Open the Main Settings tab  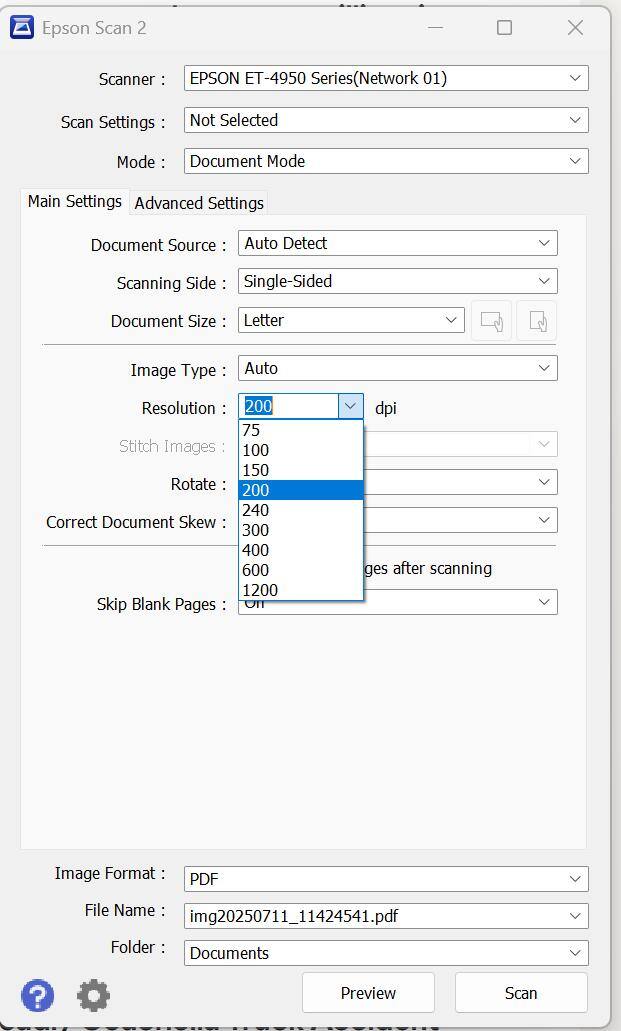coord(74,201)
